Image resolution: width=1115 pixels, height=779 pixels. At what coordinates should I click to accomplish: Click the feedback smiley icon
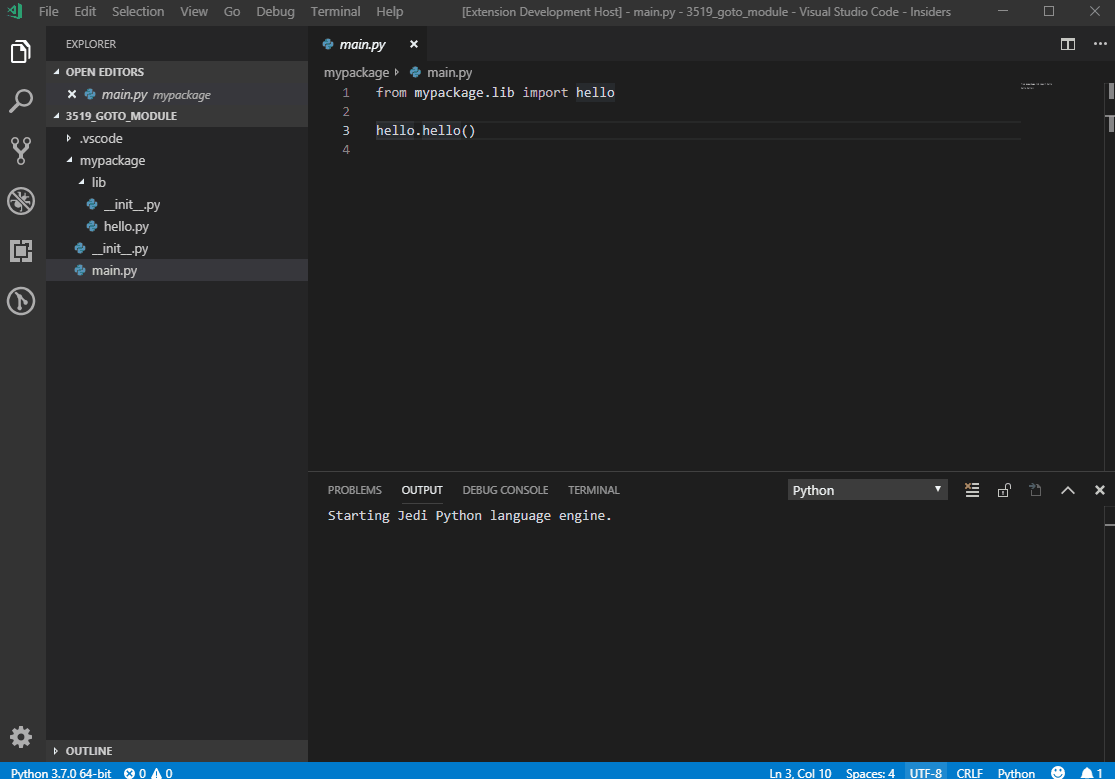click(1058, 773)
